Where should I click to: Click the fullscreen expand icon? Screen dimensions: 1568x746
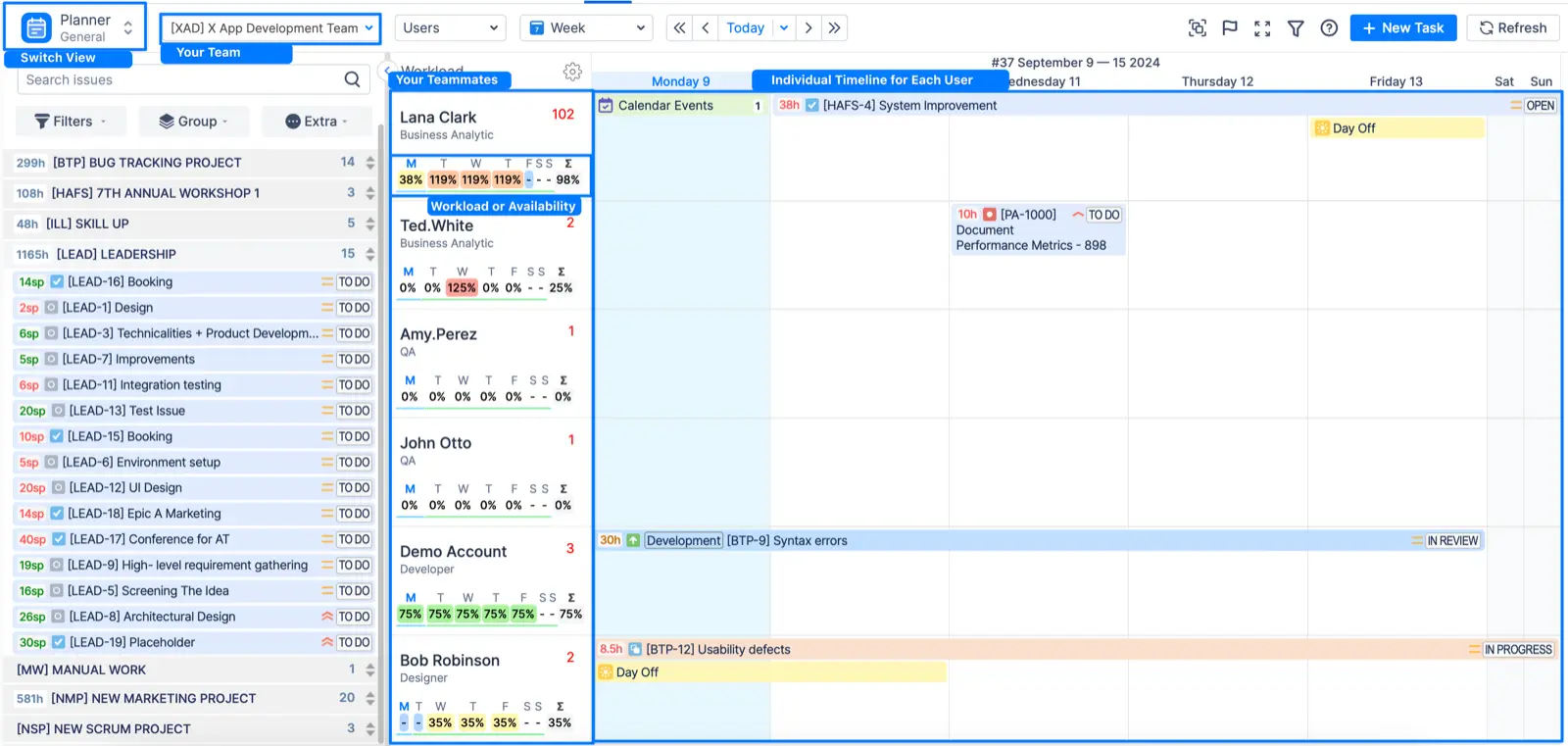[x=1262, y=28]
